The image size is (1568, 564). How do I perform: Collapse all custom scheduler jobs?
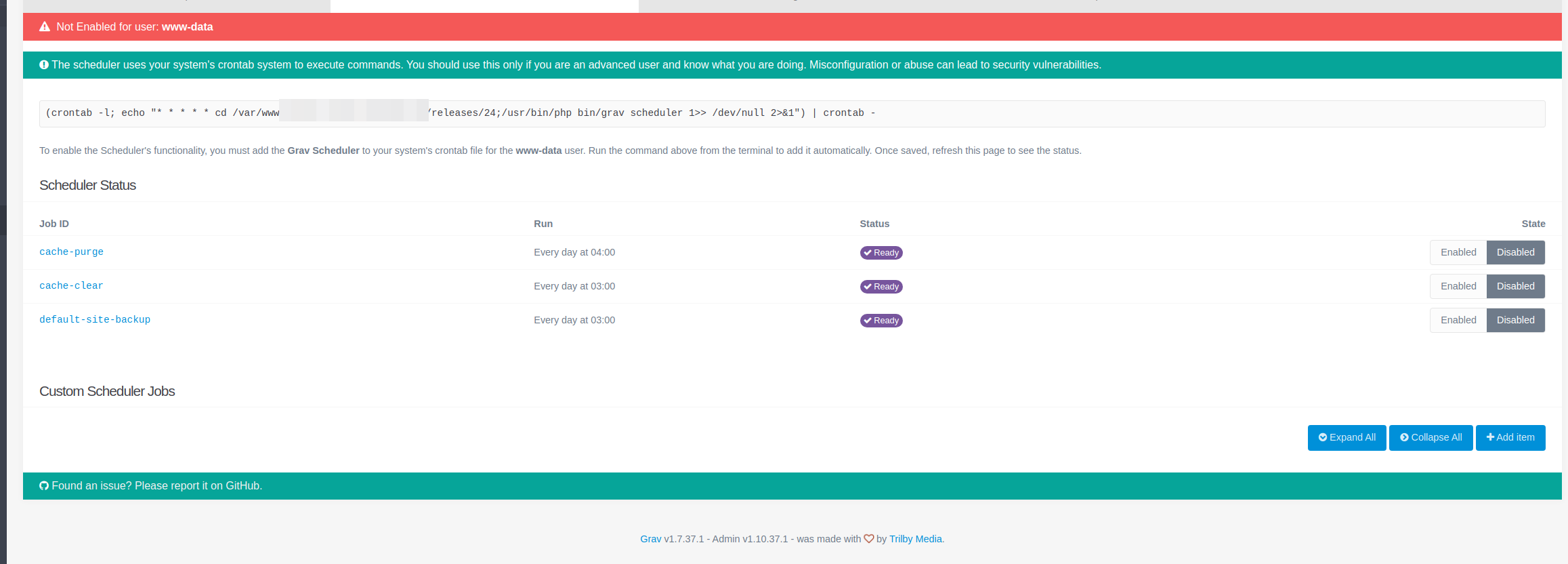(x=1431, y=438)
